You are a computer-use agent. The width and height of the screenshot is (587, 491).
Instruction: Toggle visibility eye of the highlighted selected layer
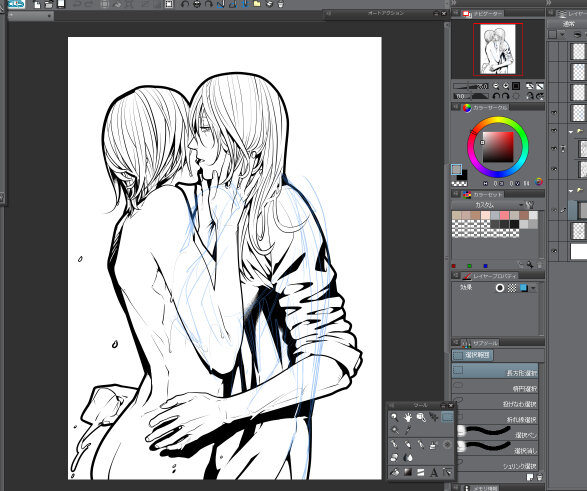tap(554, 211)
